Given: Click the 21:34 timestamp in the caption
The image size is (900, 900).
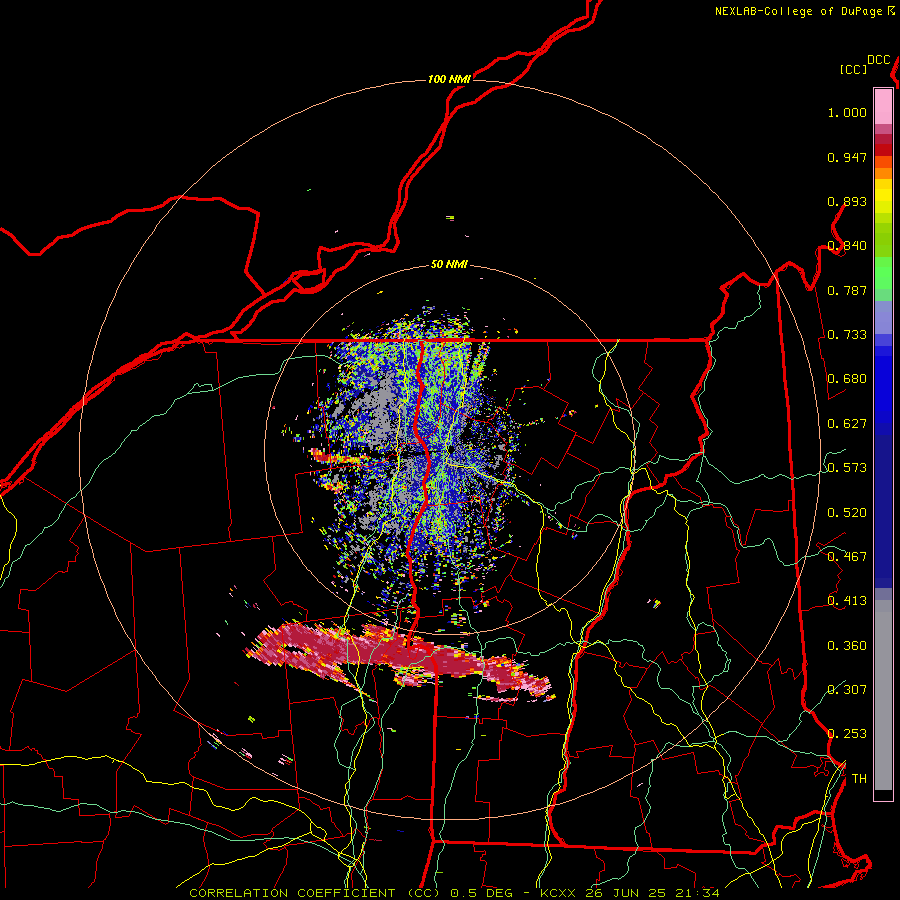Looking at the screenshot, I should [x=697, y=893].
